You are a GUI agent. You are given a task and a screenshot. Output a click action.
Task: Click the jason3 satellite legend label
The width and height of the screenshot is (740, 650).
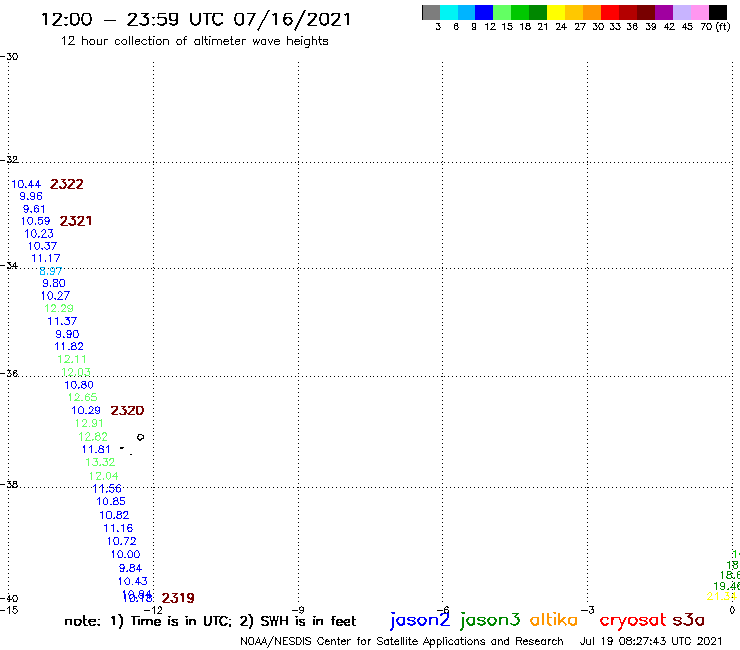(490, 620)
